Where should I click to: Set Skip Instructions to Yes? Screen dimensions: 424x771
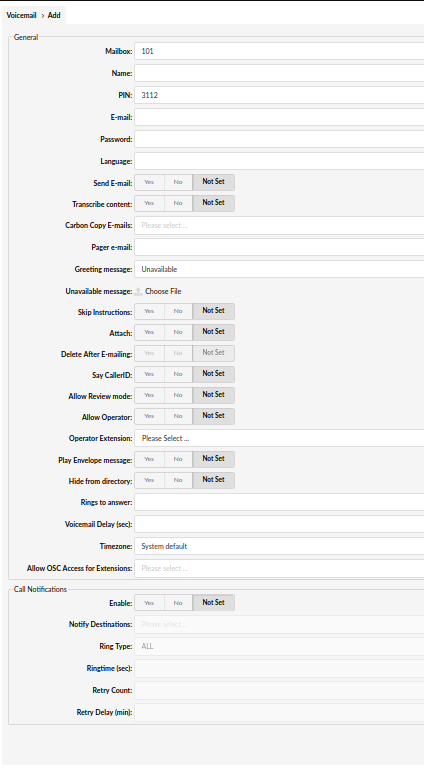(149, 312)
